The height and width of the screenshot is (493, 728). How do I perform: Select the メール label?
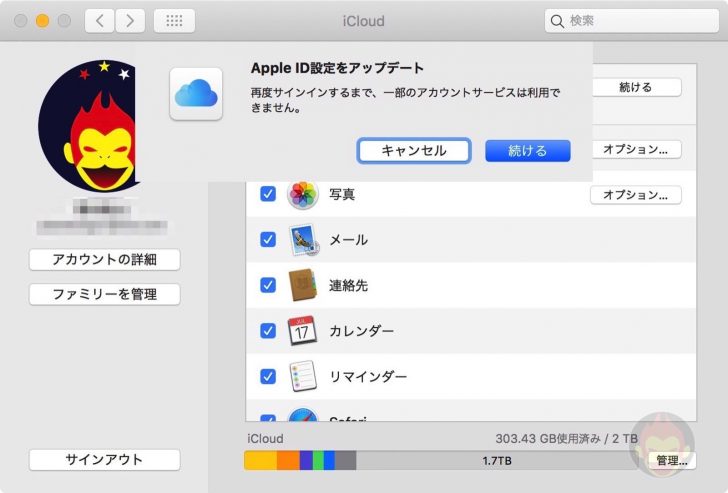[x=349, y=240]
